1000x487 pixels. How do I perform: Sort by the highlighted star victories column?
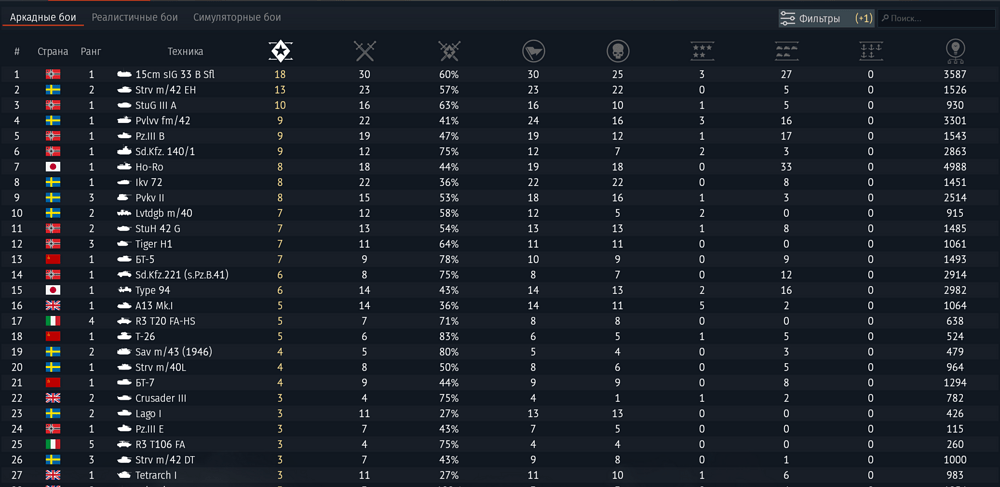click(x=281, y=51)
